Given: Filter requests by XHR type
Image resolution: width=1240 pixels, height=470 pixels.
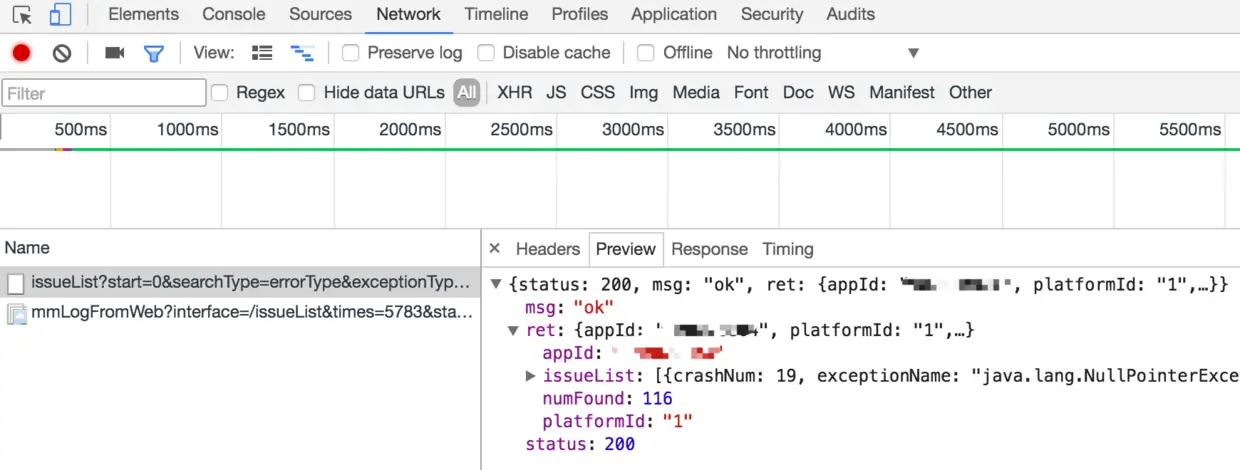Looking at the screenshot, I should (x=515, y=93).
